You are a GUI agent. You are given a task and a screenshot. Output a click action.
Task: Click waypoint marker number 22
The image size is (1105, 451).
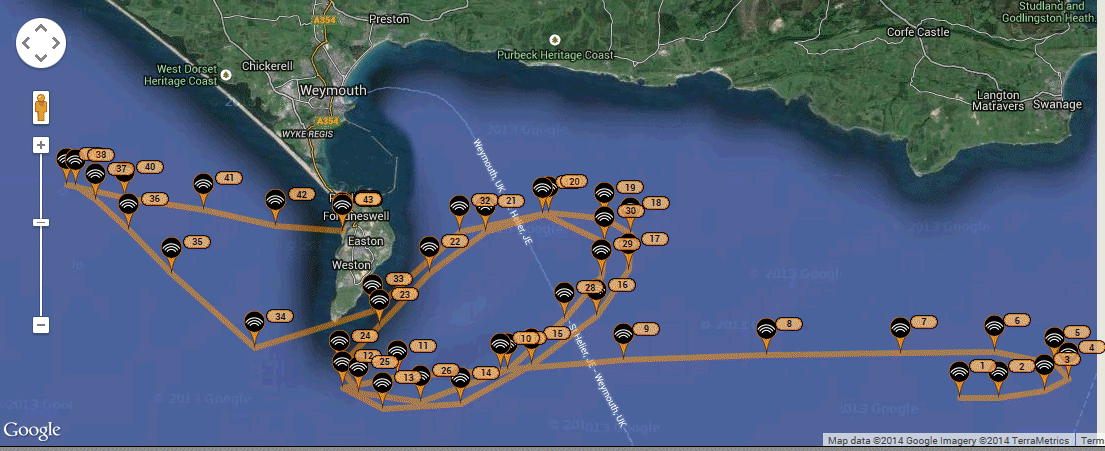(429, 246)
